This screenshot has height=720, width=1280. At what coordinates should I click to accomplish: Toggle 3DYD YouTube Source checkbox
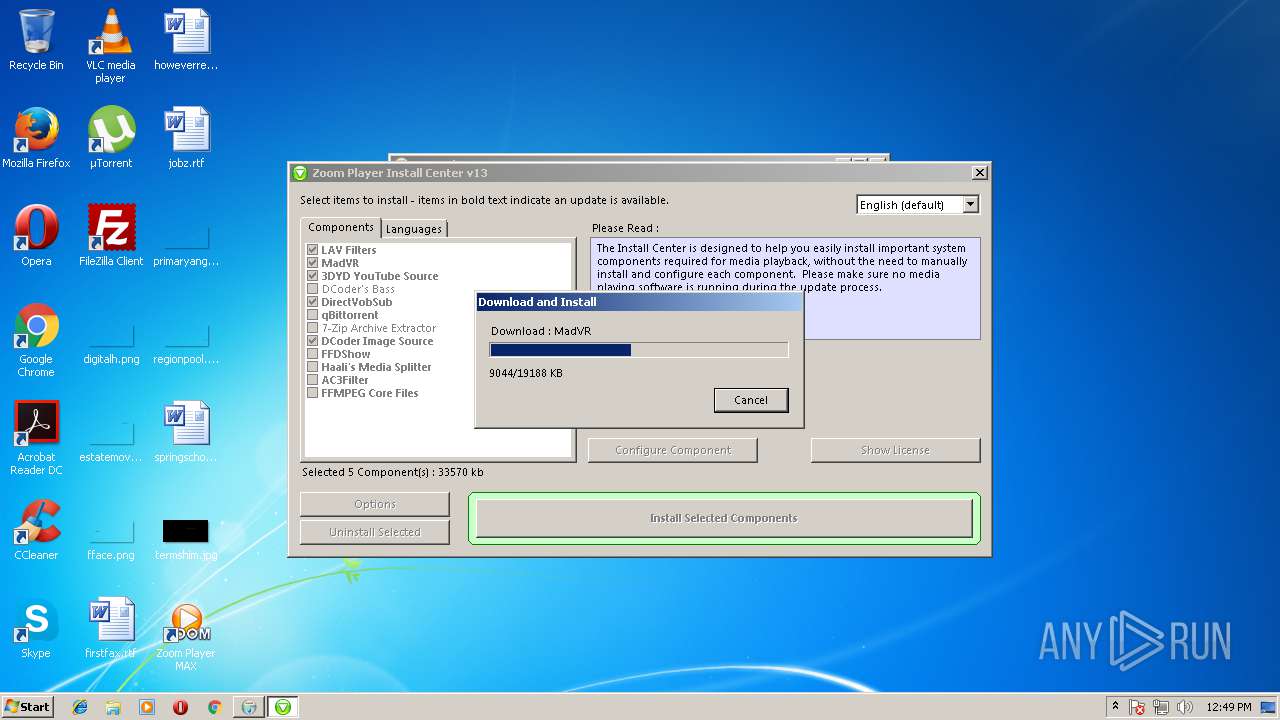click(x=313, y=276)
